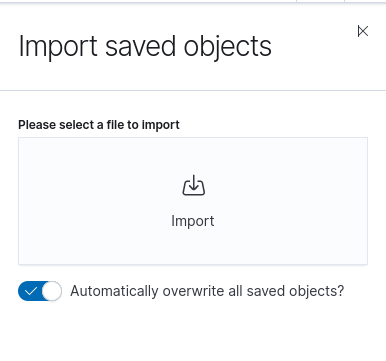Click the Automatically overwrite all saved objects label
Image resolution: width=386 pixels, height=361 pixels.
coord(207,291)
